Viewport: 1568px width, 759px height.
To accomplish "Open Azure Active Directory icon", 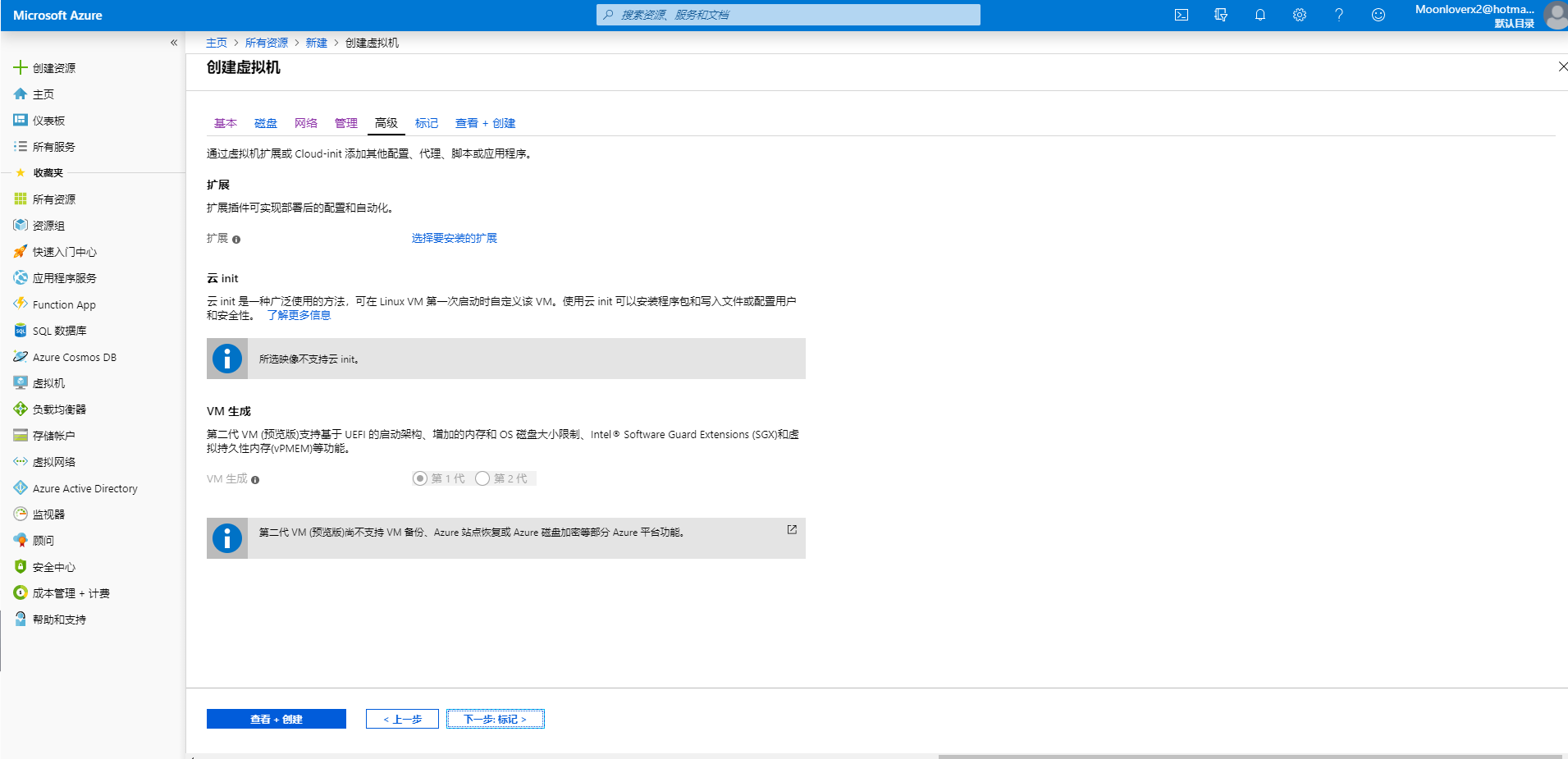I will [21, 487].
